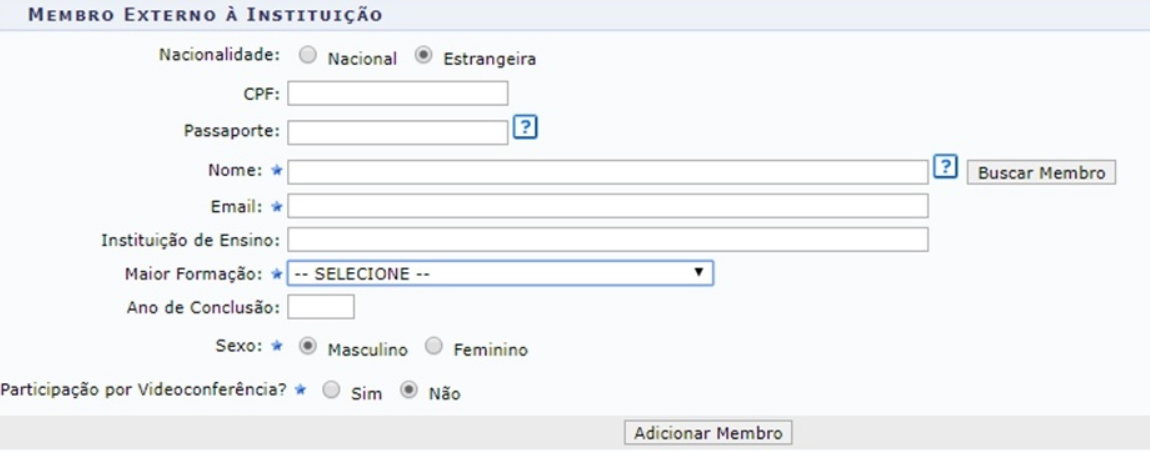Click the Nome text field
This screenshot has height=451, width=1150.
[607, 172]
